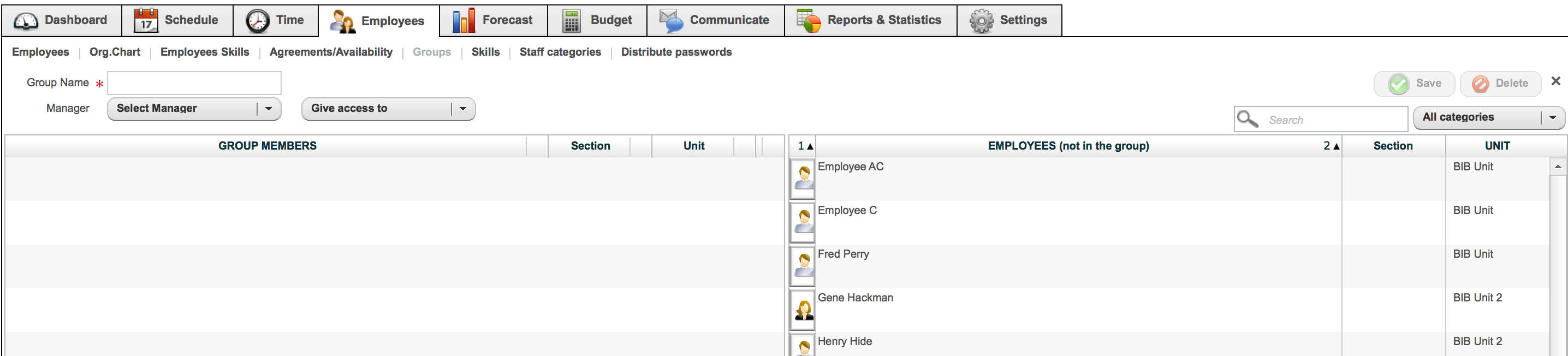The height and width of the screenshot is (356, 1568).
Task: Click the Time clock icon
Action: (258, 21)
